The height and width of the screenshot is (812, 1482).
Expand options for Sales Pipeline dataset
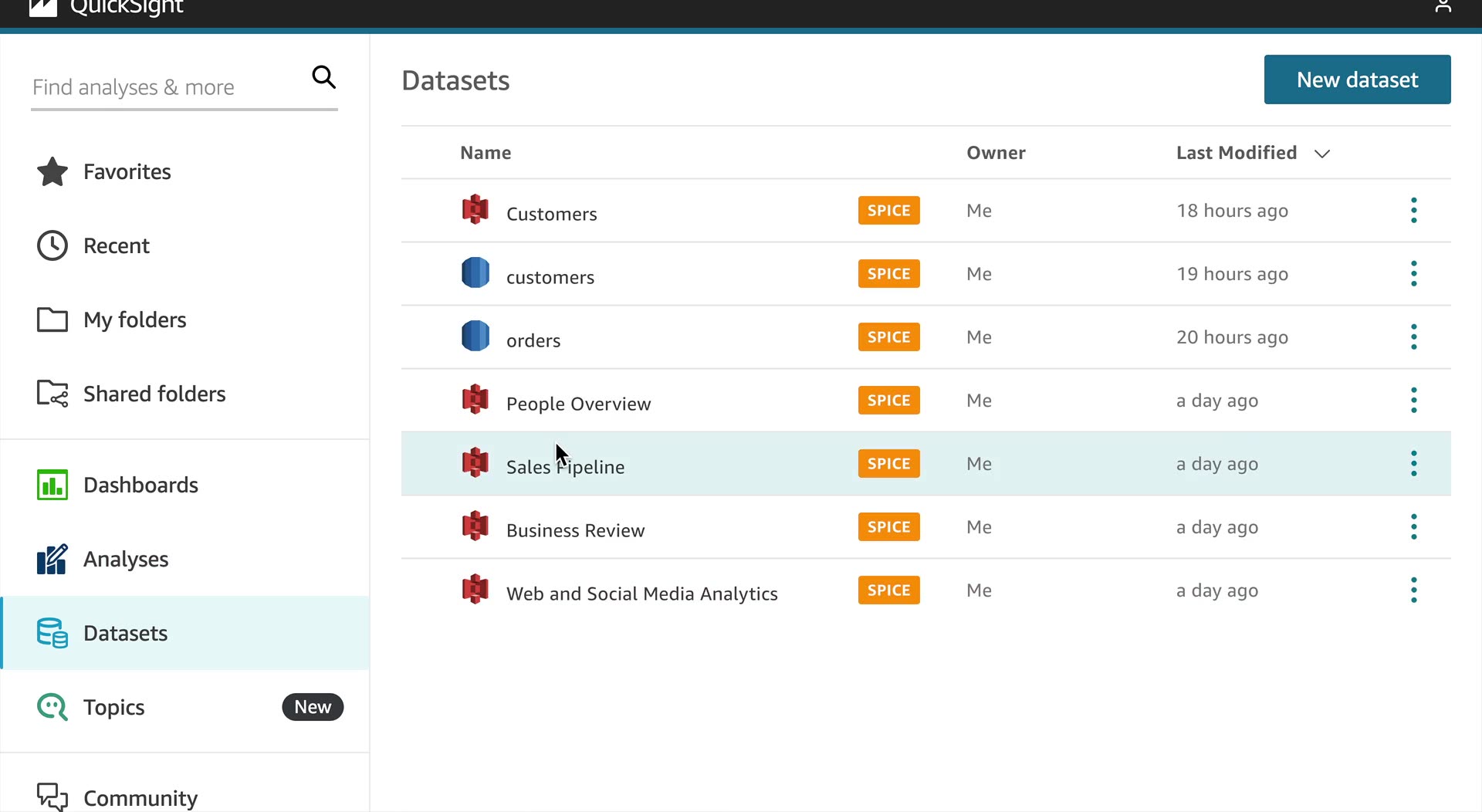tap(1413, 464)
